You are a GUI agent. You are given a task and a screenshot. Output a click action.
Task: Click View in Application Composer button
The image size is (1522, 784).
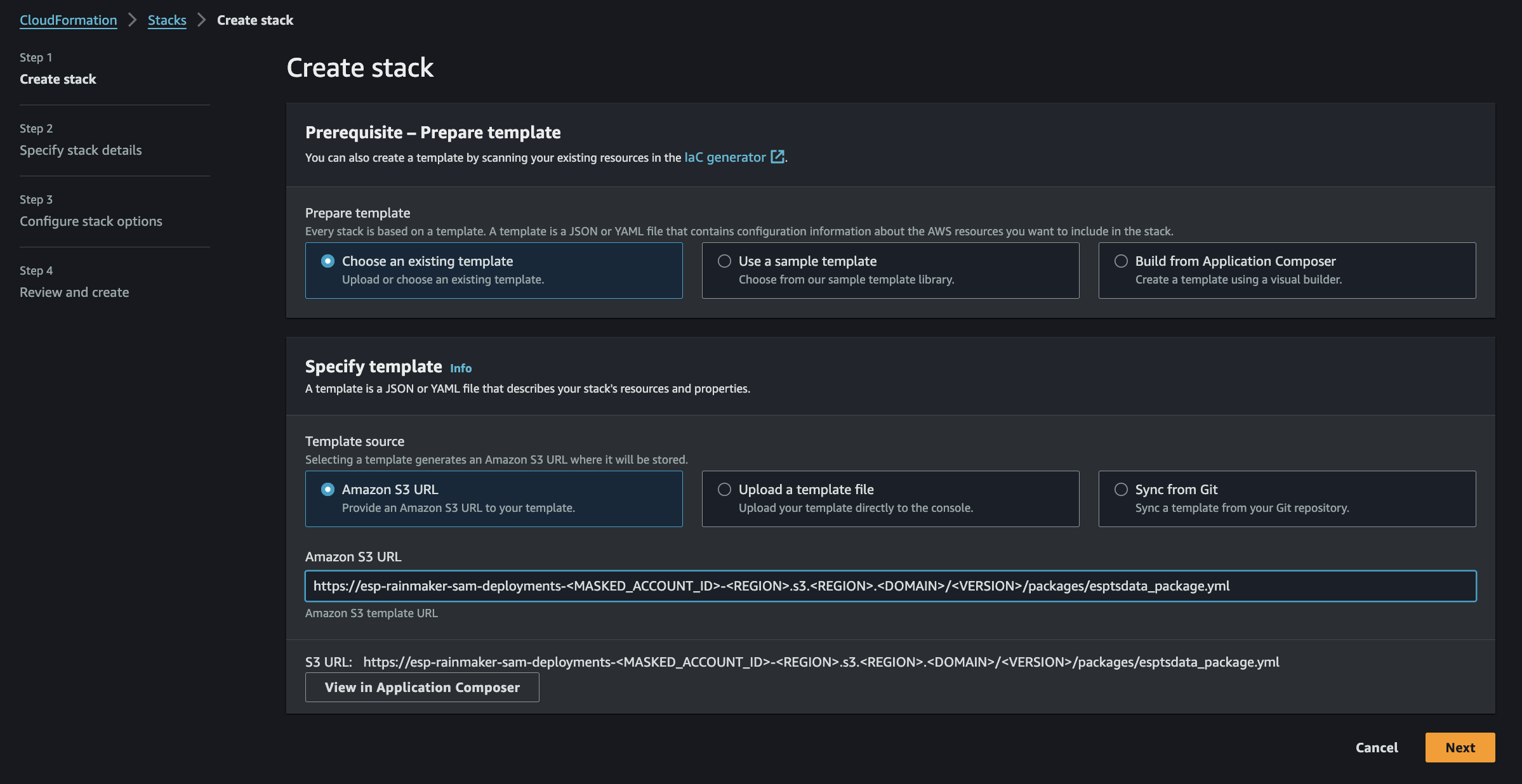pyautogui.click(x=422, y=688)
